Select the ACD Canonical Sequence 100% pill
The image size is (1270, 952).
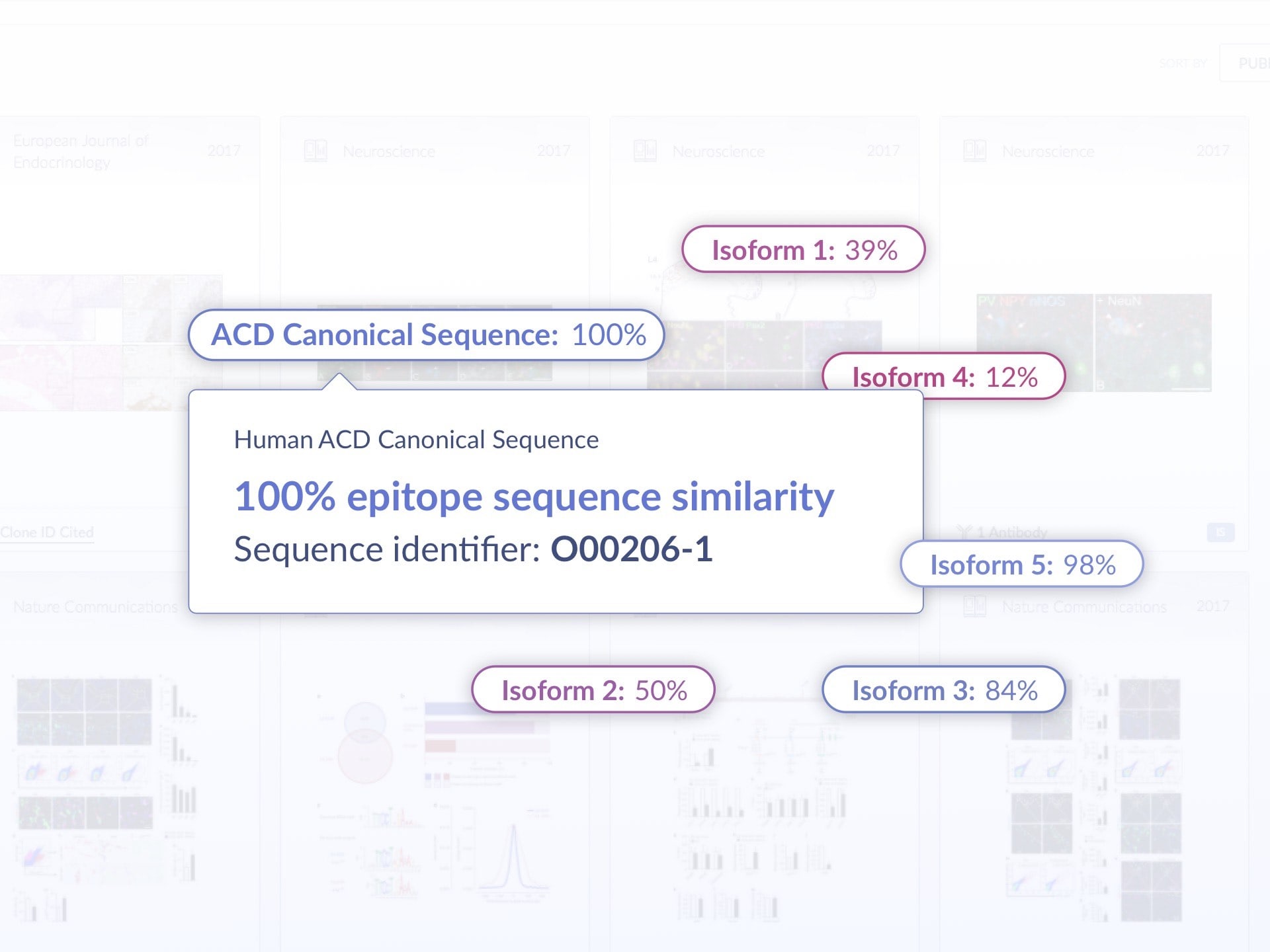click(x=427, y=335)
